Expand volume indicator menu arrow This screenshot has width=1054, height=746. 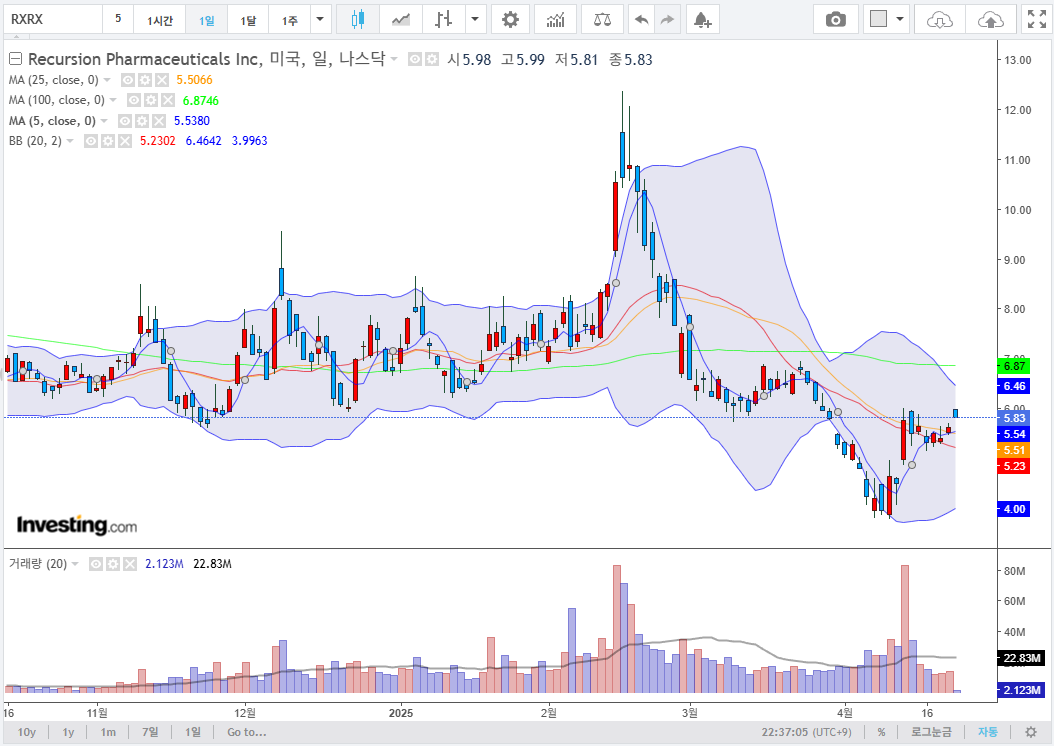75,564
